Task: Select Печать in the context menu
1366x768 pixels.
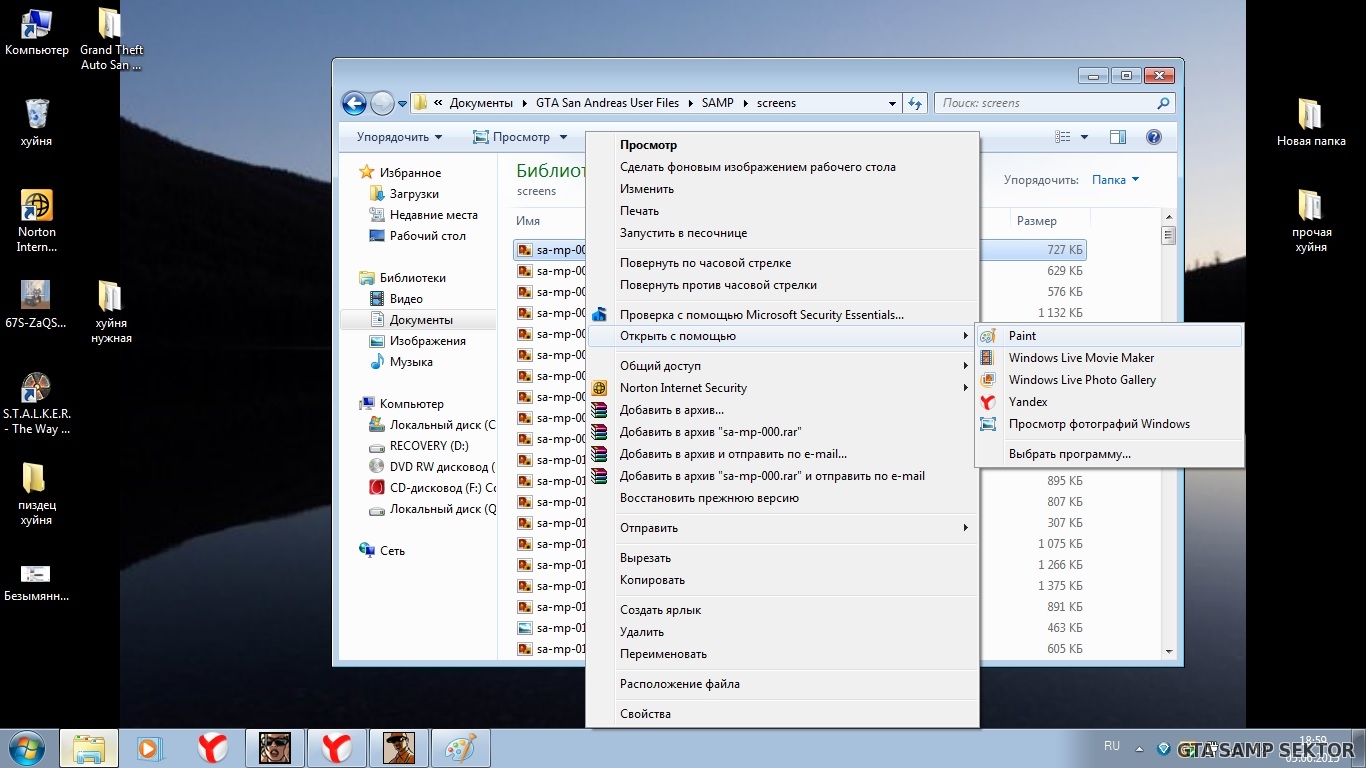Action: 781,211
